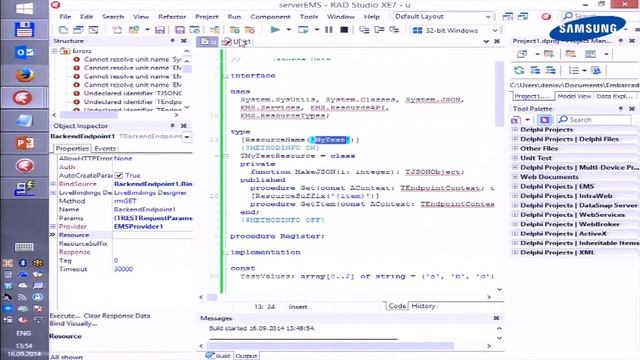
Task: Click the Pause toolbar button
Action: 329,30
